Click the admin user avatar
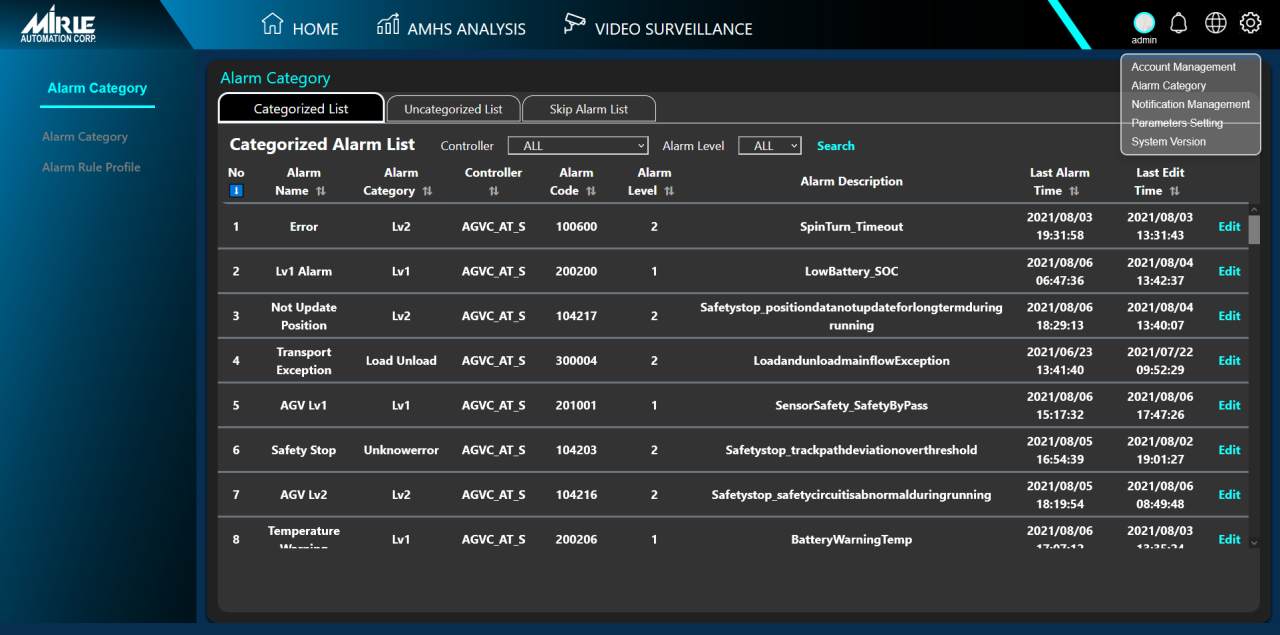The width and height of the screenshot is (1280, 635). click(1144, 23)
